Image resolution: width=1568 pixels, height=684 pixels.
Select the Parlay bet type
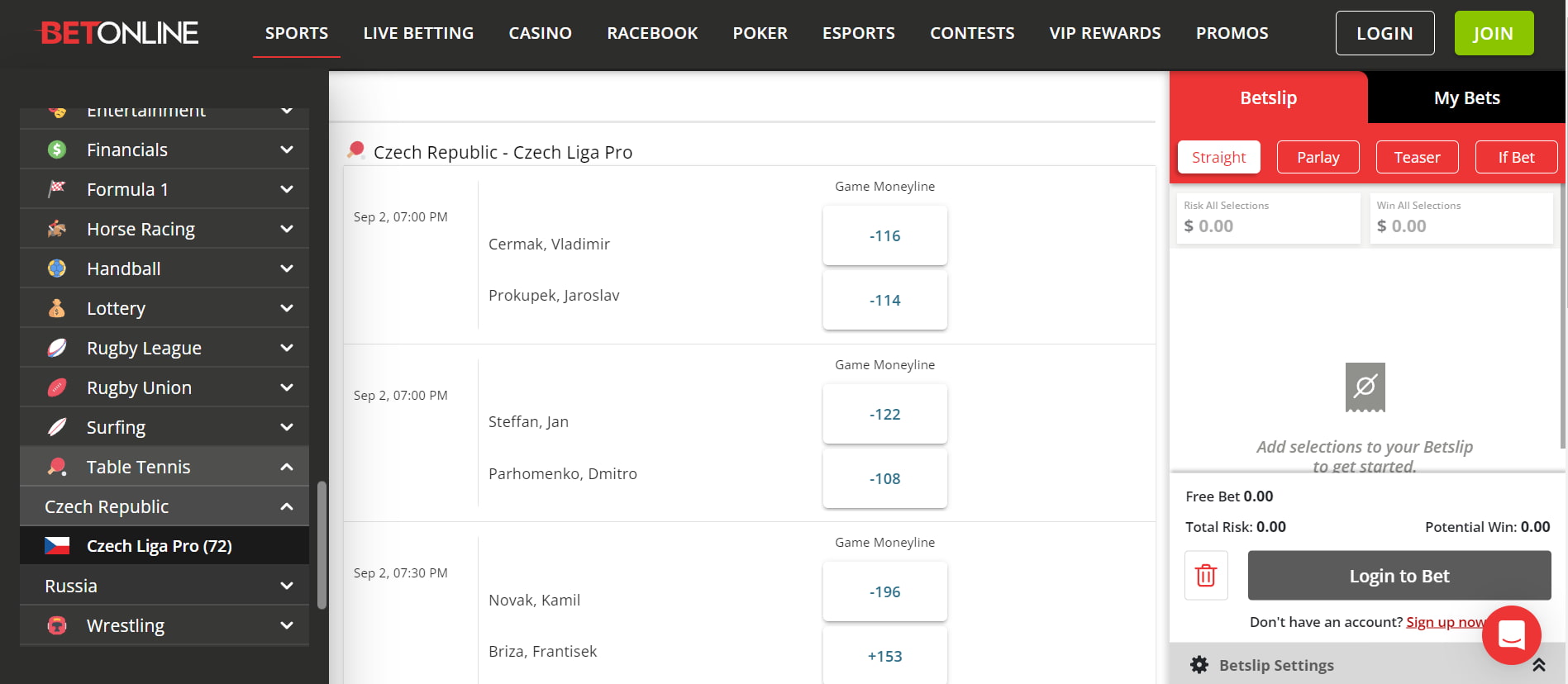1318,157
